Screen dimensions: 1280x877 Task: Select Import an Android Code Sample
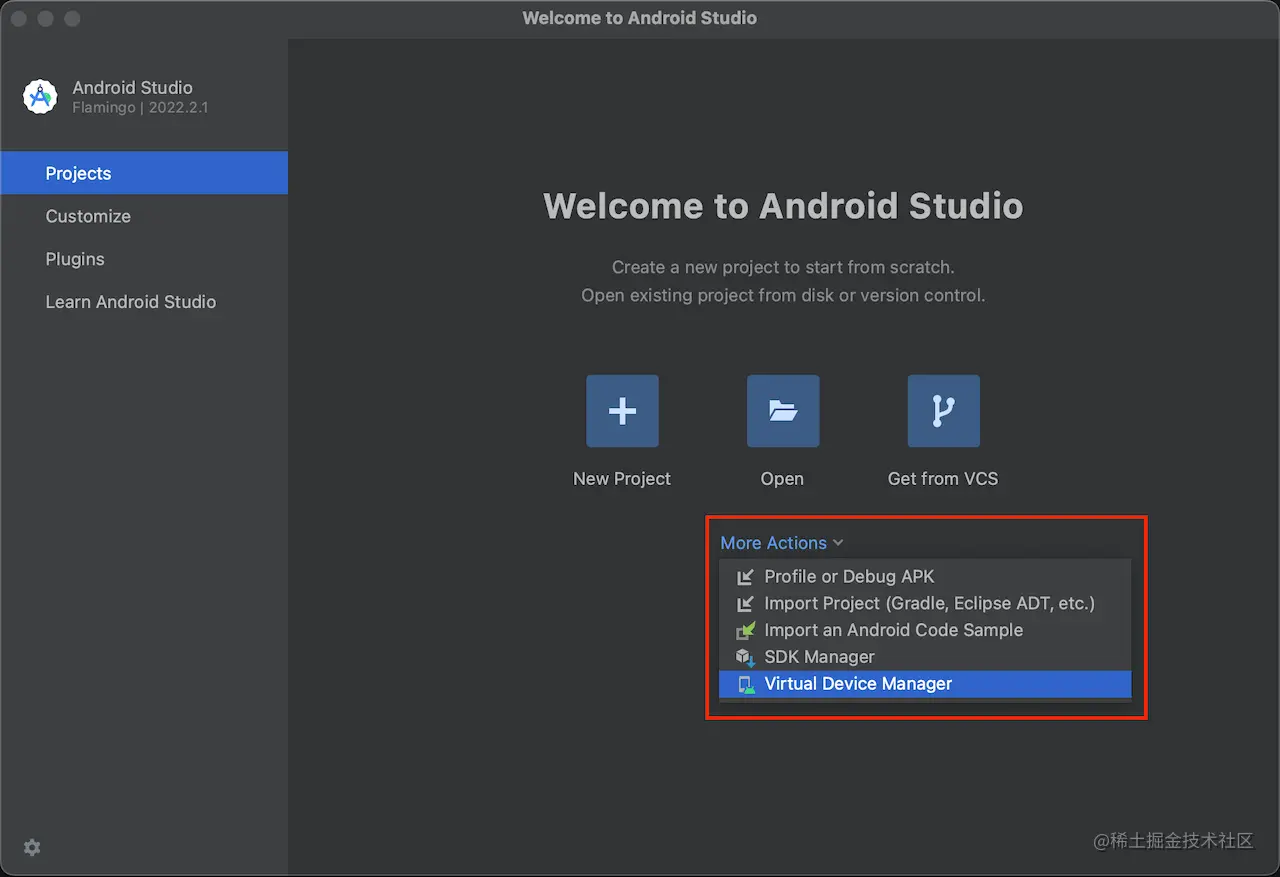(925, 630)
